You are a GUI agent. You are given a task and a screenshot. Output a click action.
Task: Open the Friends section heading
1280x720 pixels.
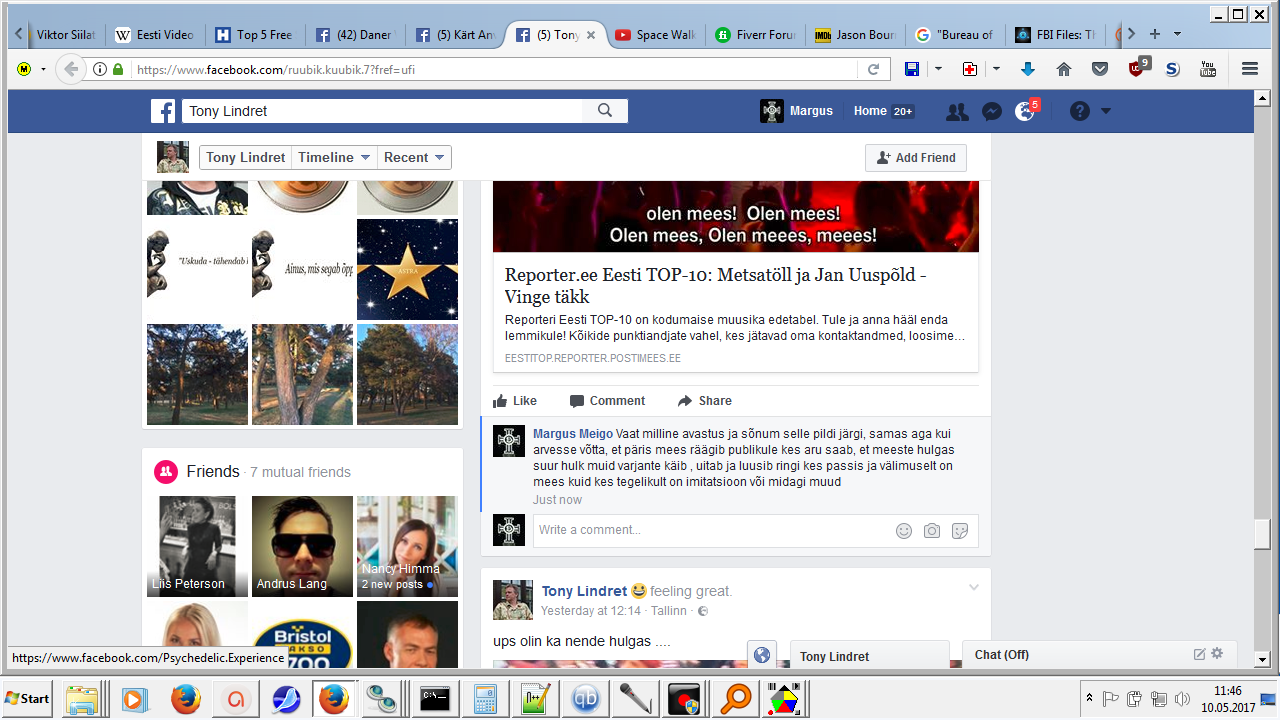tap(213, 472)
